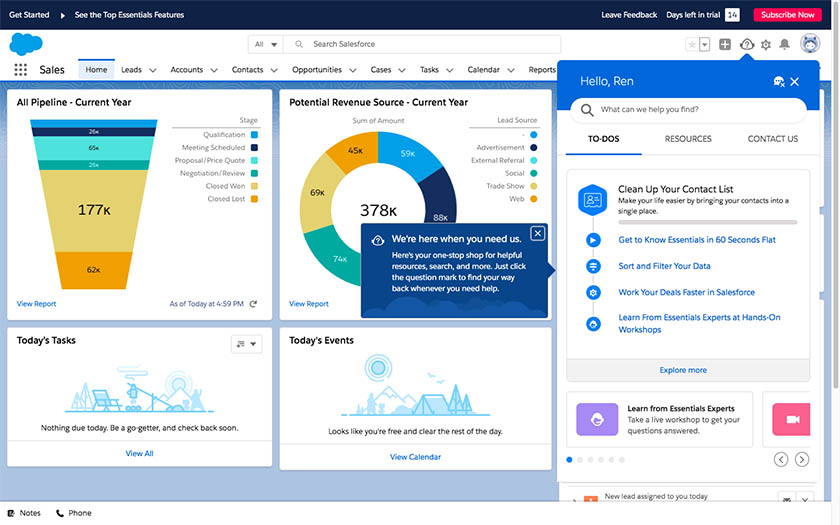This screenshot has height=525, width=840.
Task: Click the Subscribe Now button
Action: tap(787, 15)
